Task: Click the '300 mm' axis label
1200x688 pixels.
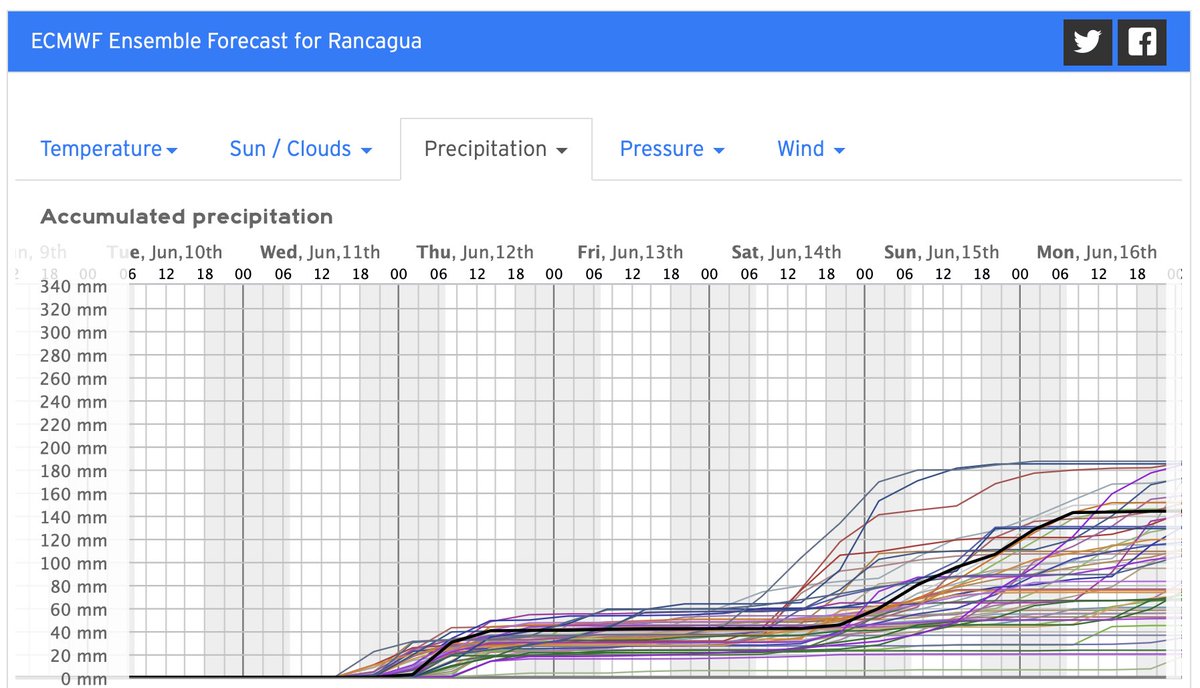Action: (x=73, y=333)
